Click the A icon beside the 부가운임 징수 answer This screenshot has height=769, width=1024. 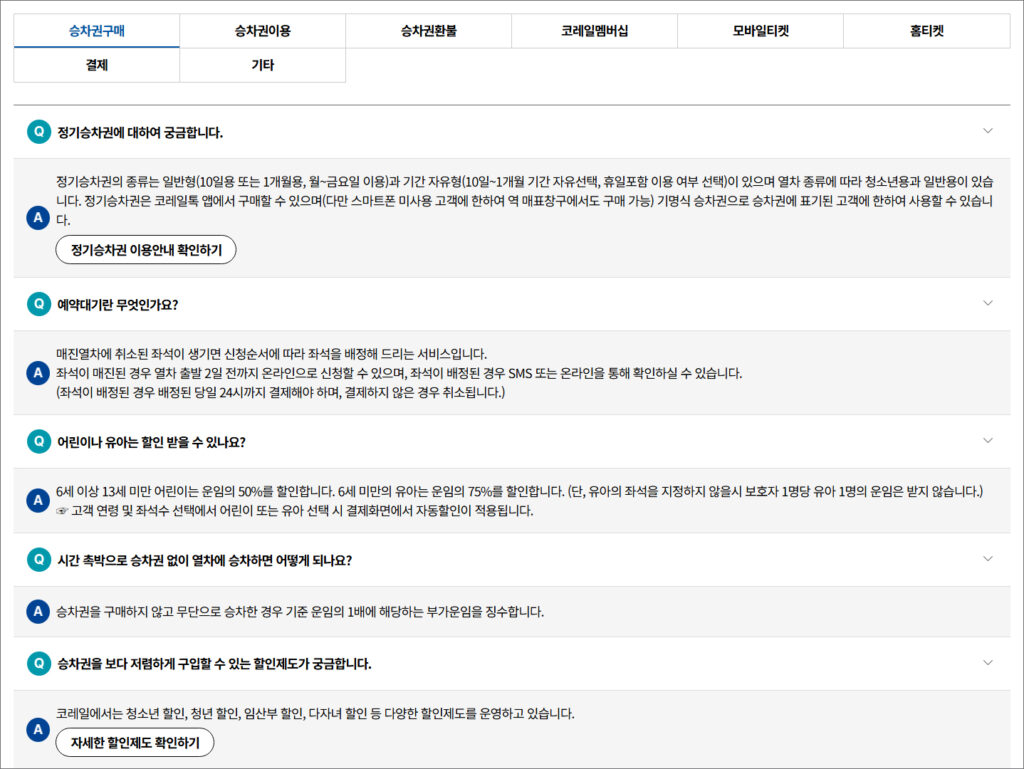[x=38, y=611]
